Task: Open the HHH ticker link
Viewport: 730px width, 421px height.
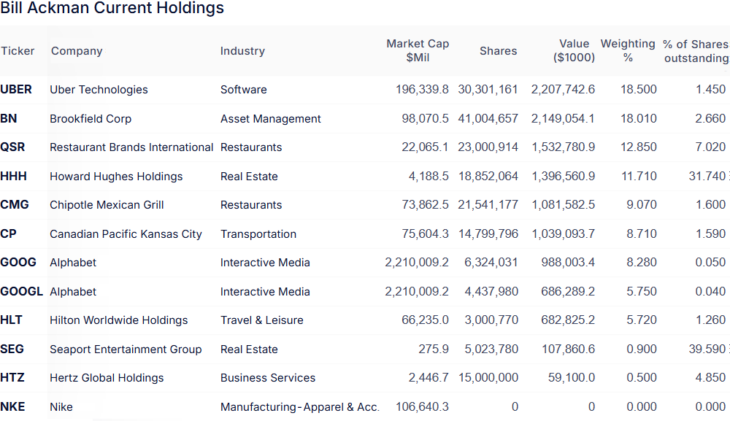Action: pos(14,176)
